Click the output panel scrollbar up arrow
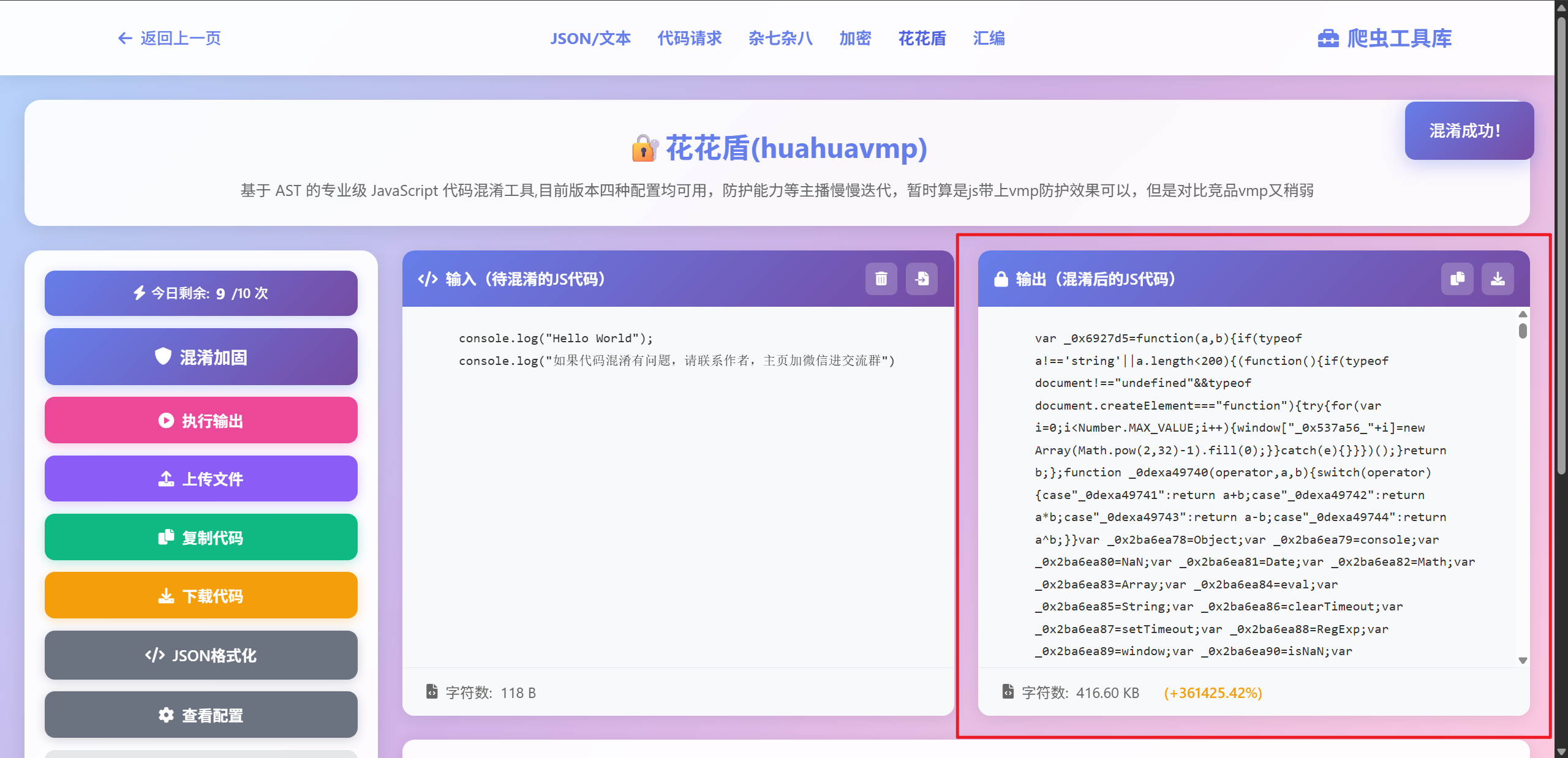Viewport: 1568px width, 758px height. [x=1523, y=314]
